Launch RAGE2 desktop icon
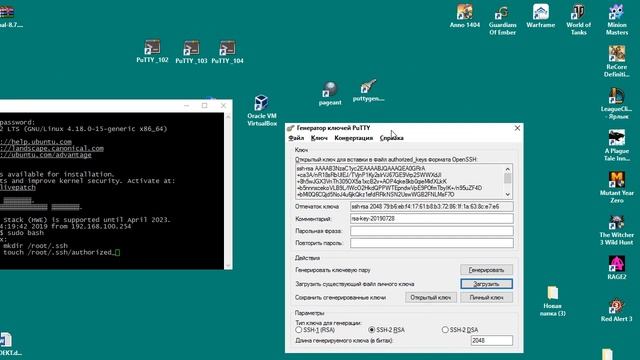The image size is (640, 360). tap(616, 268)
